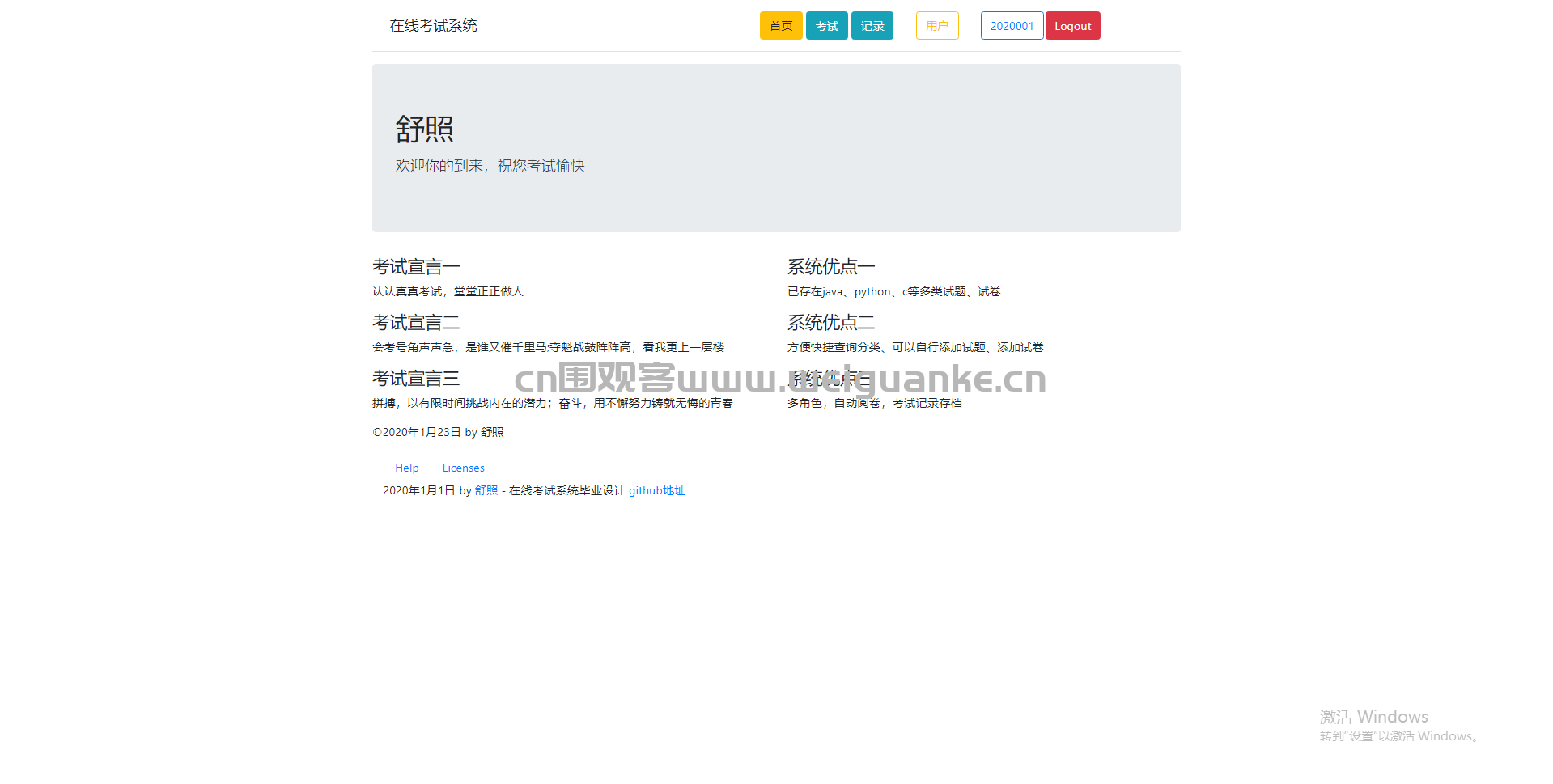Click the 方便快捷查询分类 description text
This screenshot has width=1553, height=784.
(x=915, y=347)
